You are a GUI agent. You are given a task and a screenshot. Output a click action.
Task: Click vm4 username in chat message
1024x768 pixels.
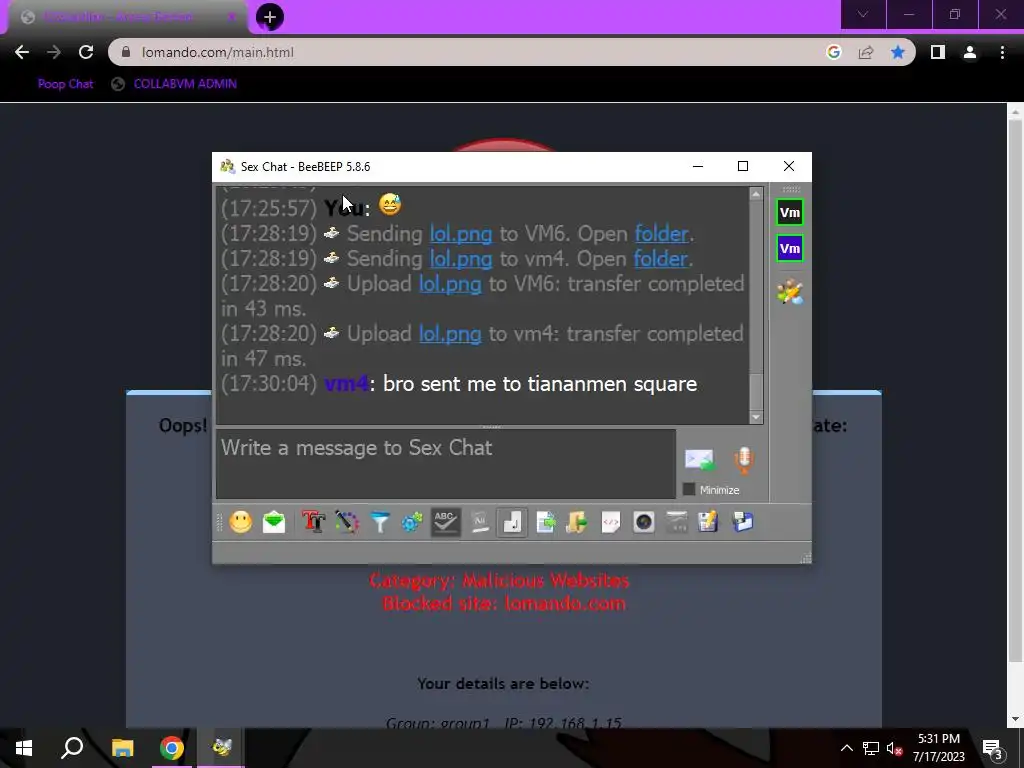[x=347, y=383]
